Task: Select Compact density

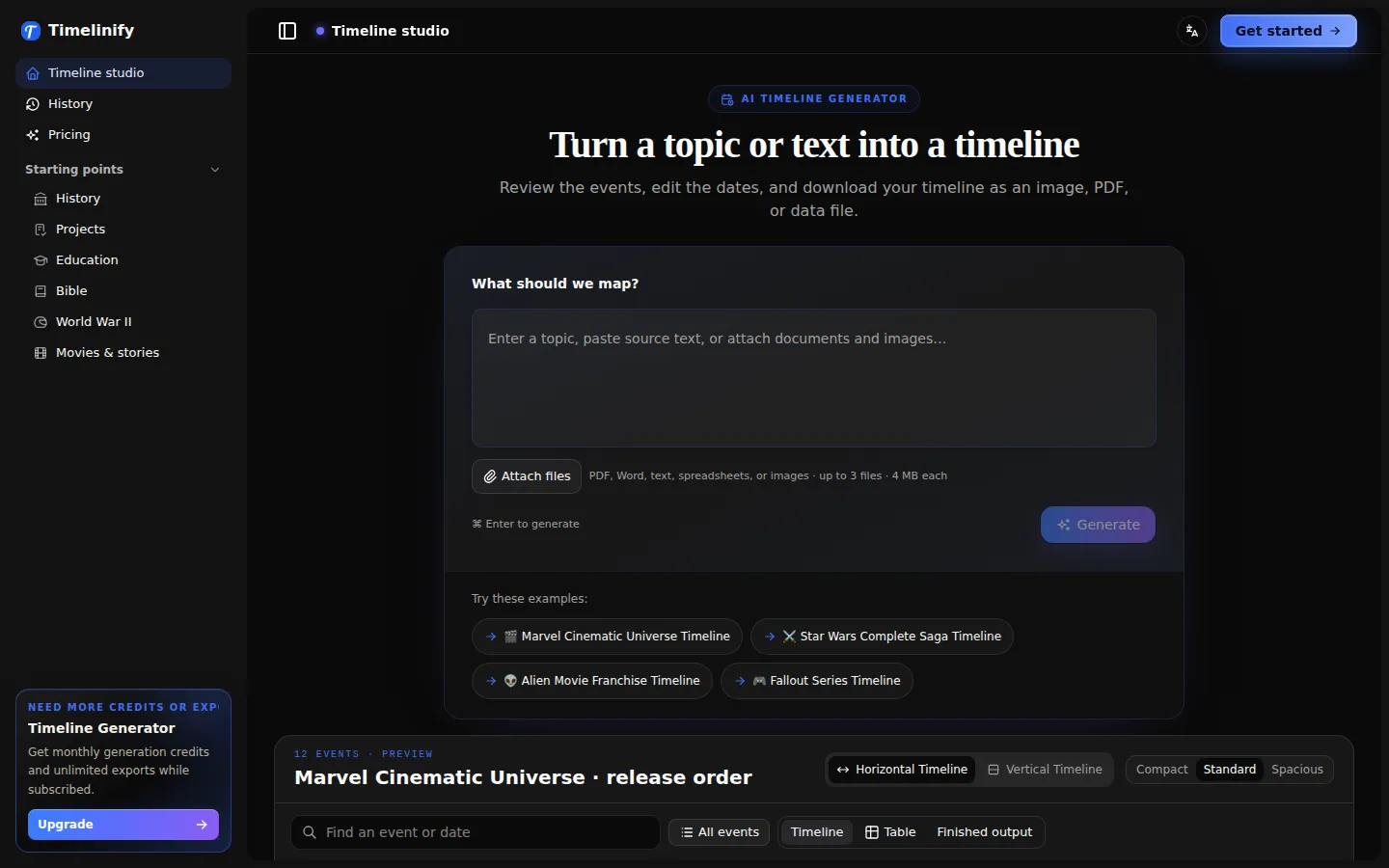Action: pos(1161,770)
